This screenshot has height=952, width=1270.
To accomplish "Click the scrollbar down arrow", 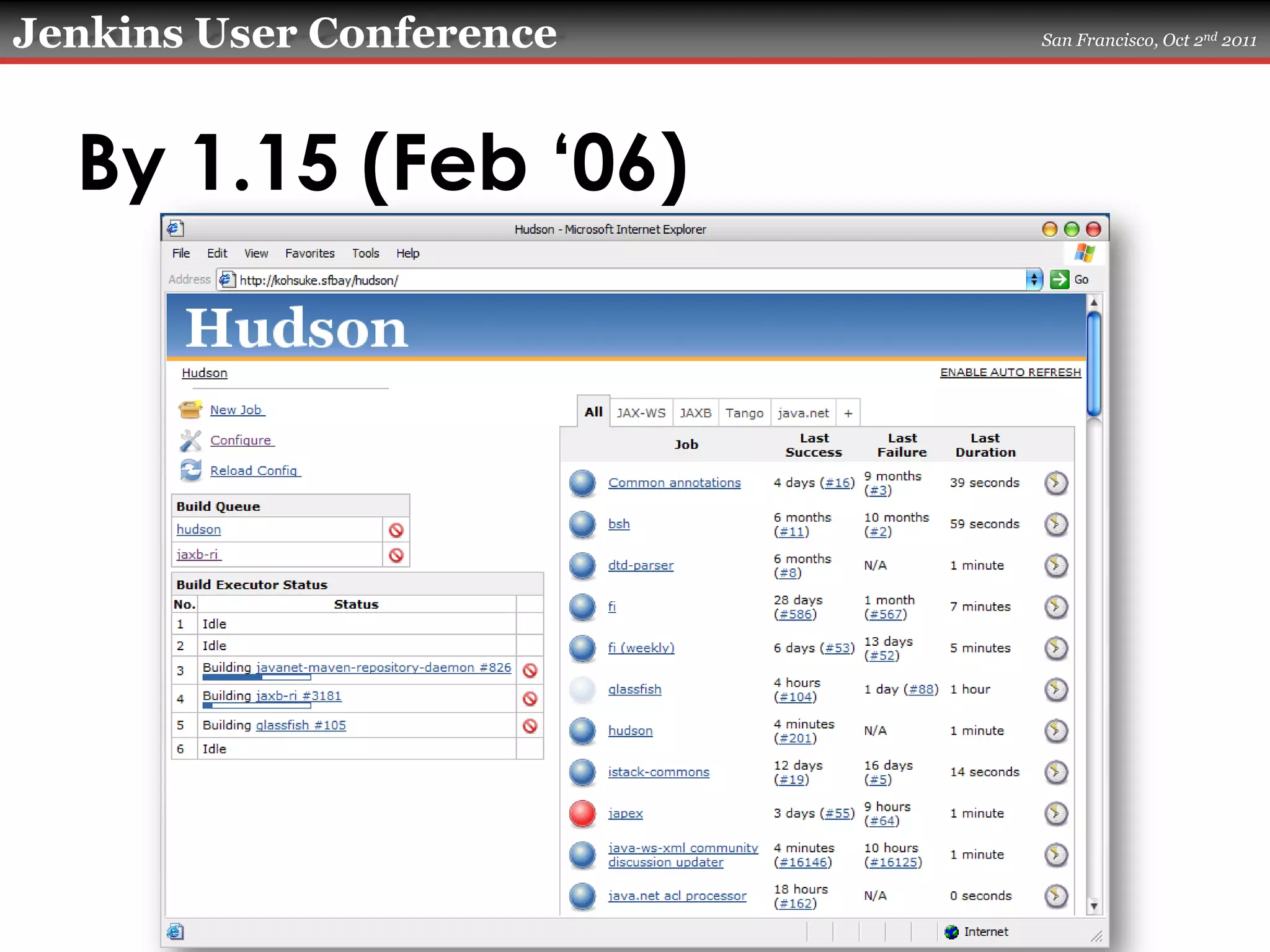I will click(x=1094, y=906).
